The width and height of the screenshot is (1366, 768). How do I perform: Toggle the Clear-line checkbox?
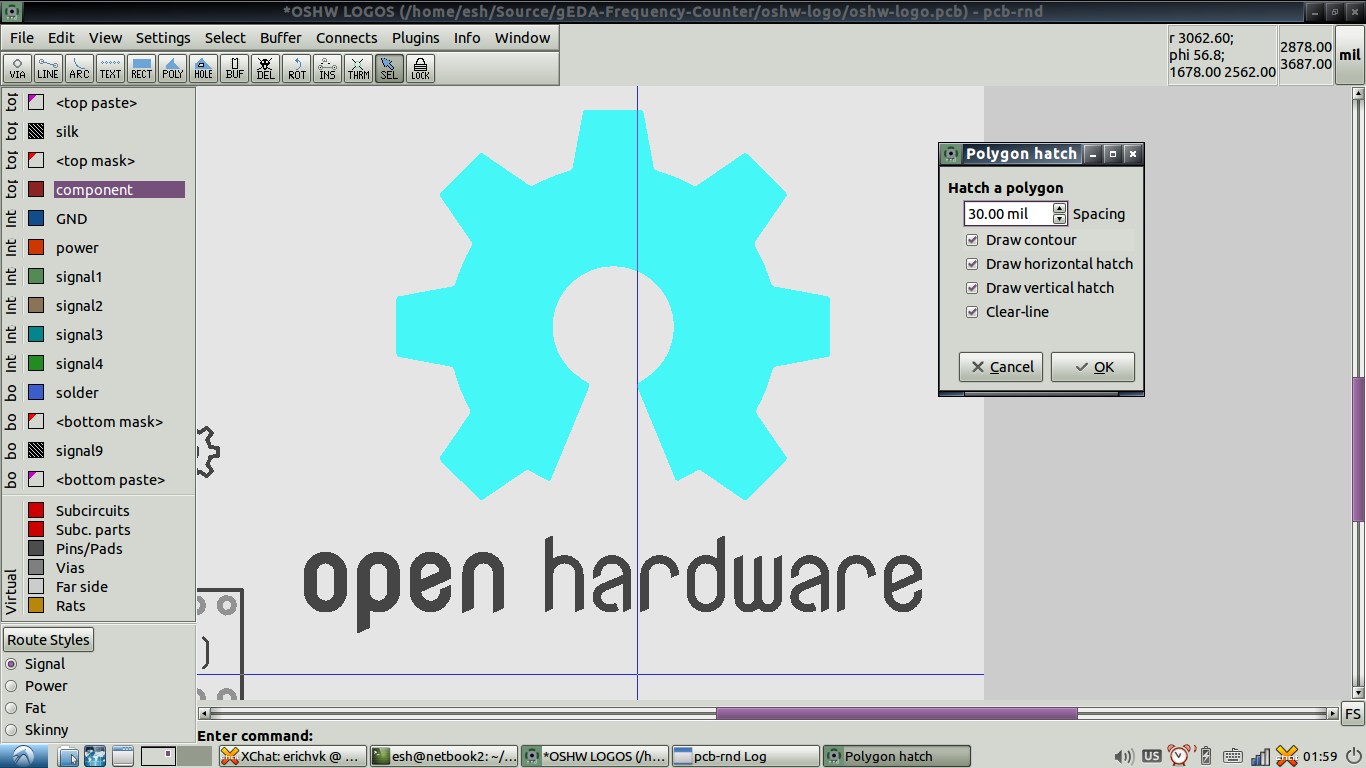(x=972, y=312)
